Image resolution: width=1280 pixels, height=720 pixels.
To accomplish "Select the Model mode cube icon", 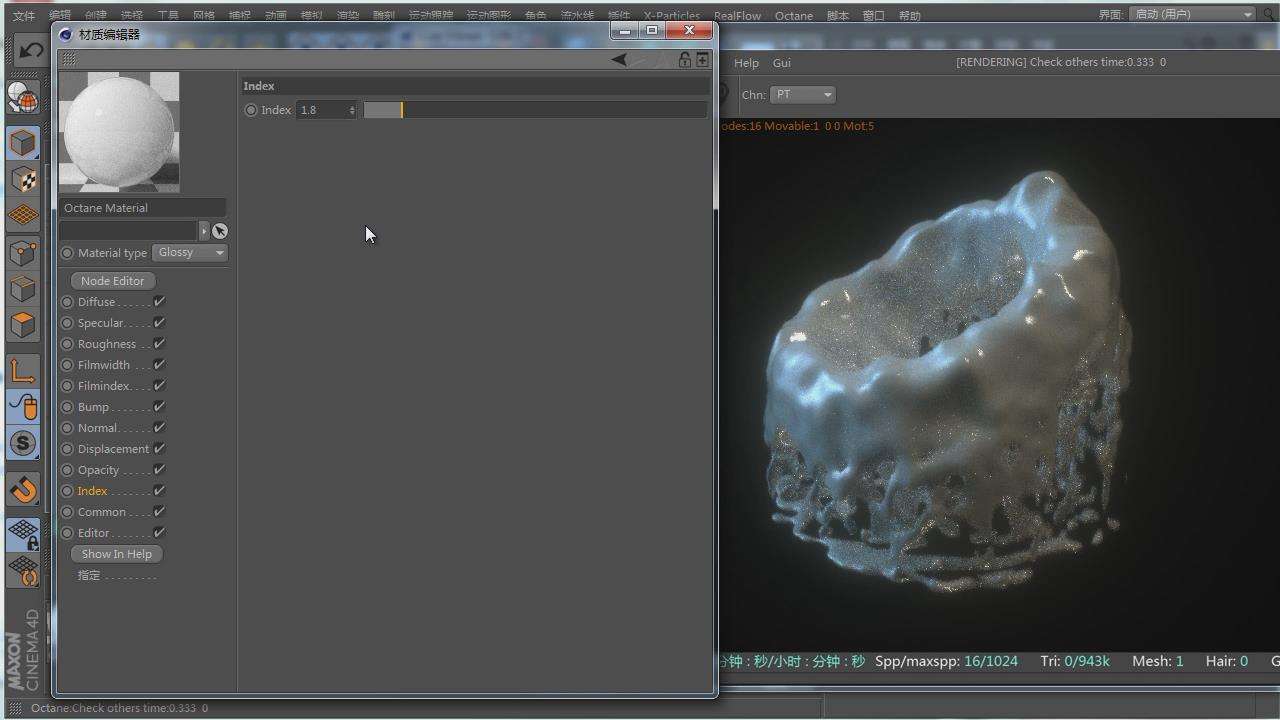I will pos(23,143).
